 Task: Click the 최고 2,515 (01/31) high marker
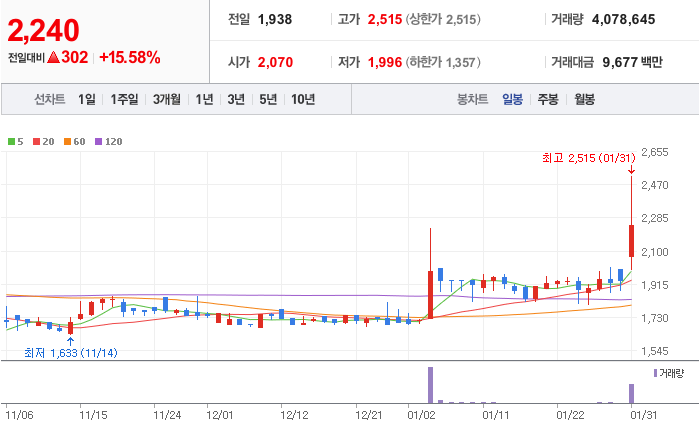point(588,158)
